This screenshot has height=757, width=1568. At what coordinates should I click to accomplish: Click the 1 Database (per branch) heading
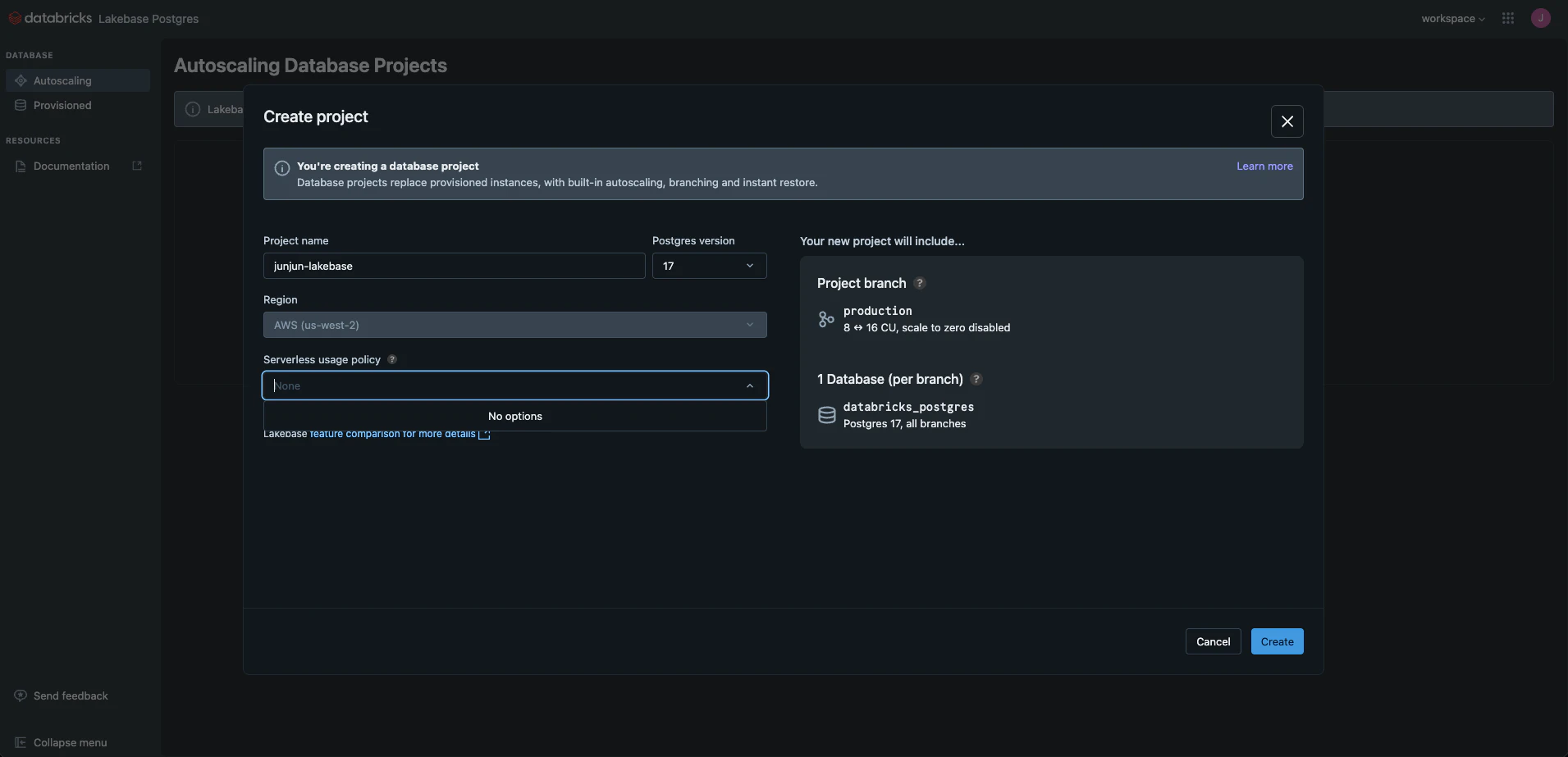pyautogui.click(x=890, y=379)
